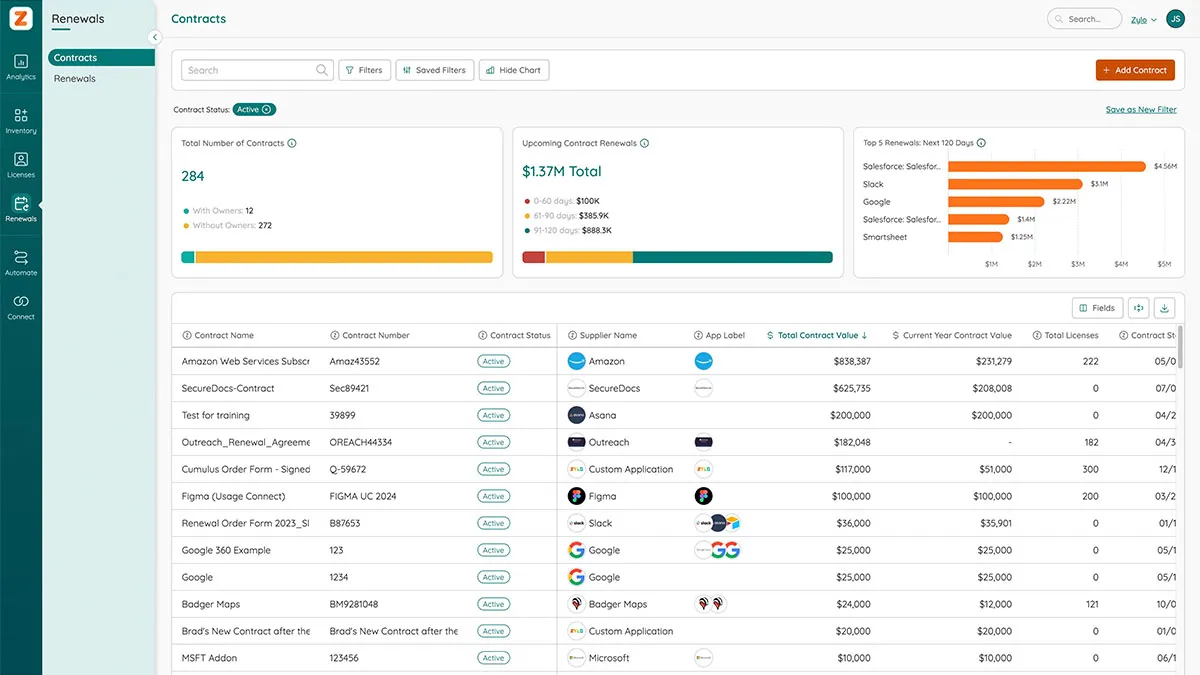Click the Figma app label icon
1200x675 pixels.
point(704,496)
